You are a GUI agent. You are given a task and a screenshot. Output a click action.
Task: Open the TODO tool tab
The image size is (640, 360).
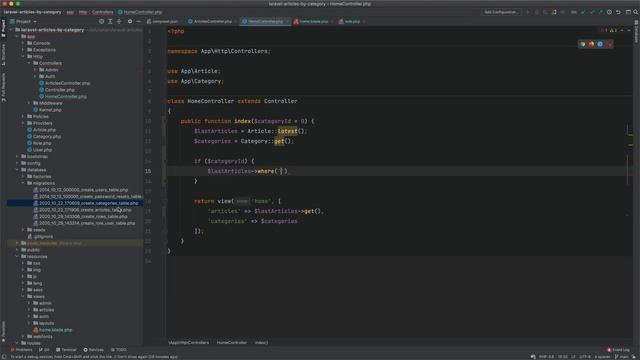pos(119,350)
